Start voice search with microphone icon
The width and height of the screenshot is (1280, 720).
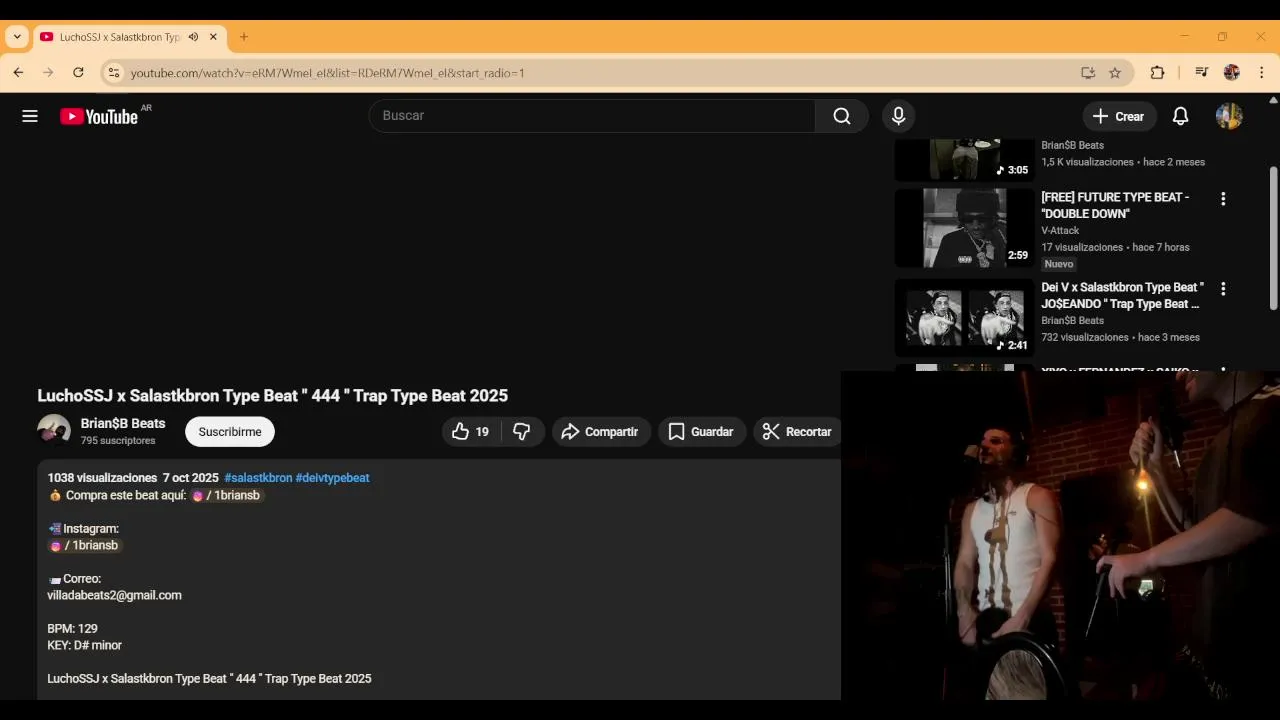pos(898,116)
